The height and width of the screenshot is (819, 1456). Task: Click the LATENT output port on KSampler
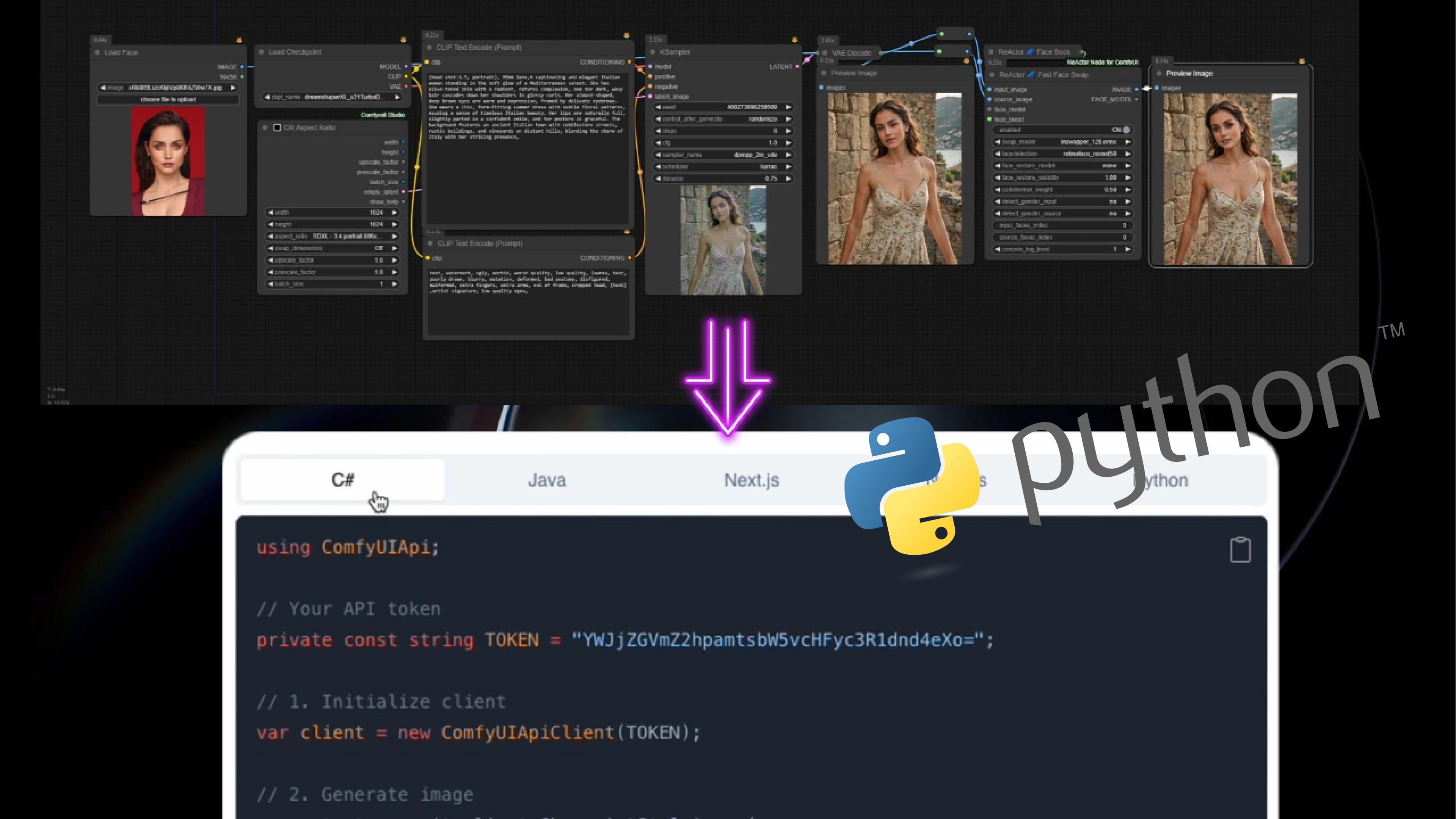click(x=797, y=67)
